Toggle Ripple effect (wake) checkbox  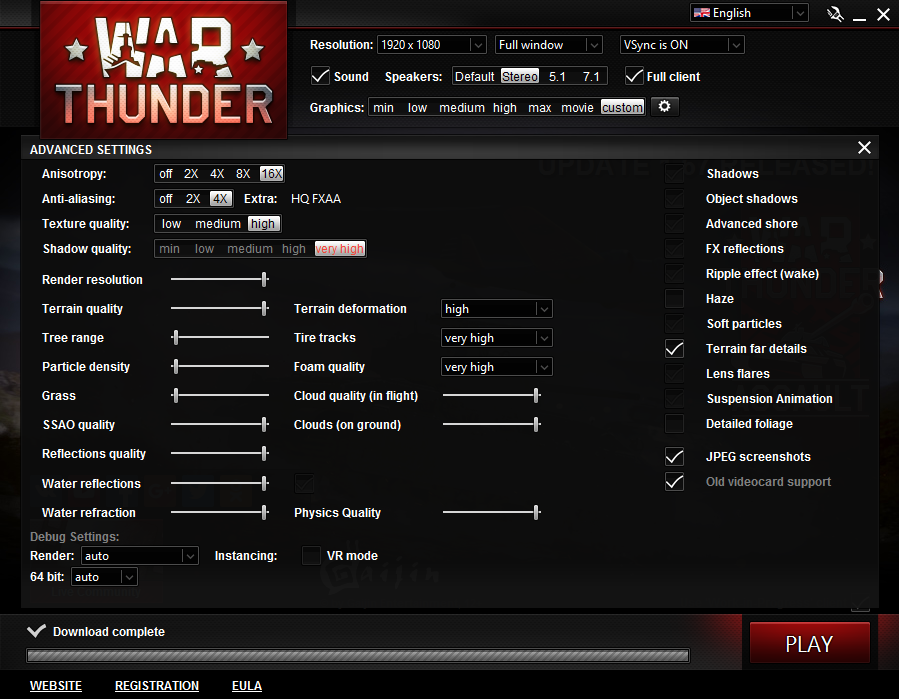(674, 274)
